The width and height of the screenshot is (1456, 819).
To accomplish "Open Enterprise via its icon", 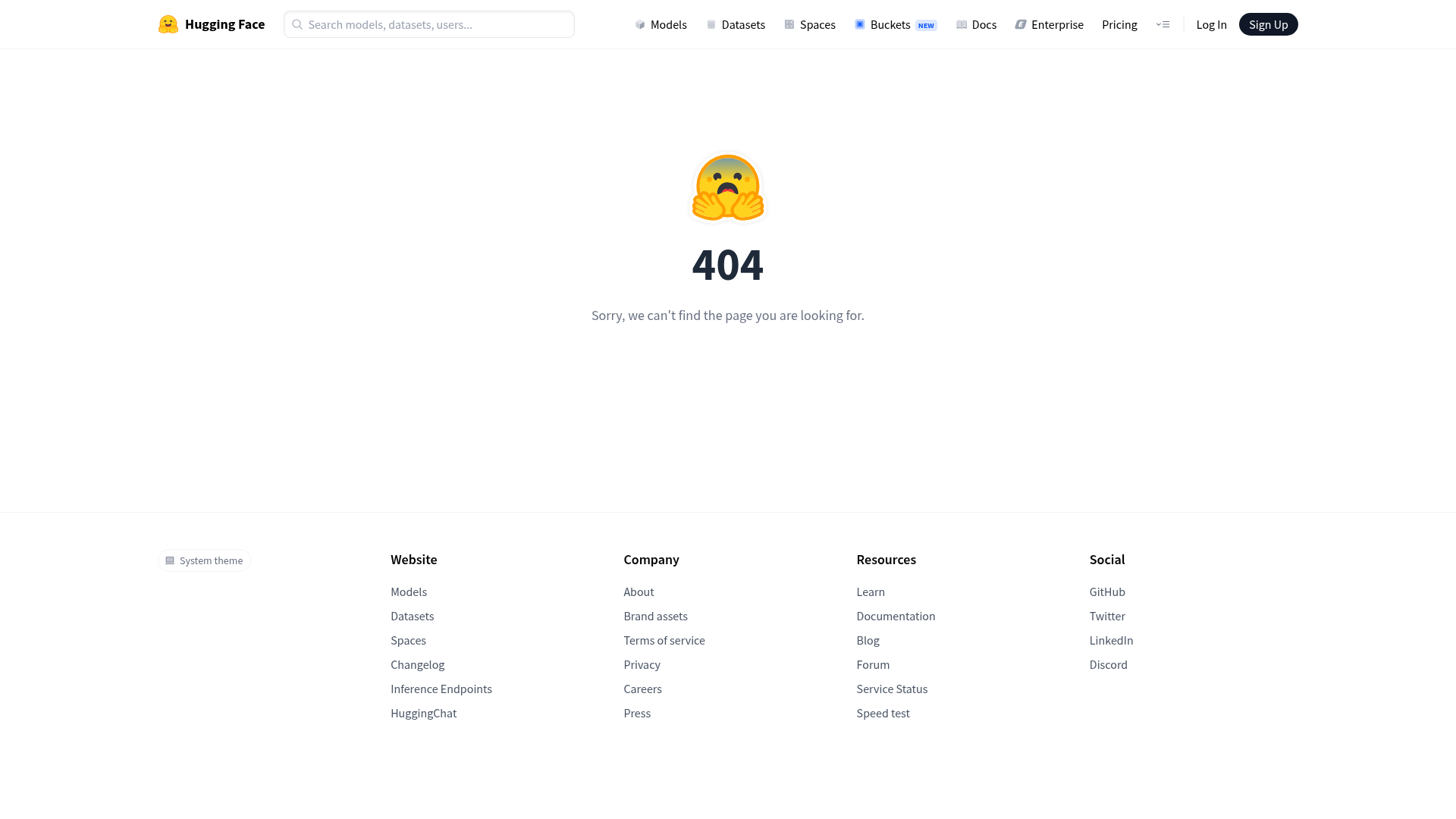I will 1021,24.
